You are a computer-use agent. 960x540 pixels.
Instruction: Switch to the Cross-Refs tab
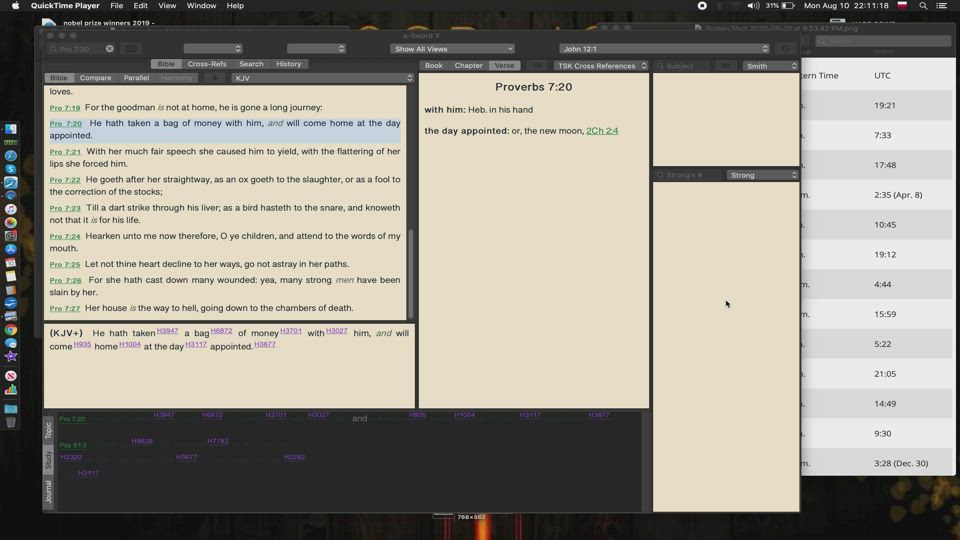pos(207,64)
